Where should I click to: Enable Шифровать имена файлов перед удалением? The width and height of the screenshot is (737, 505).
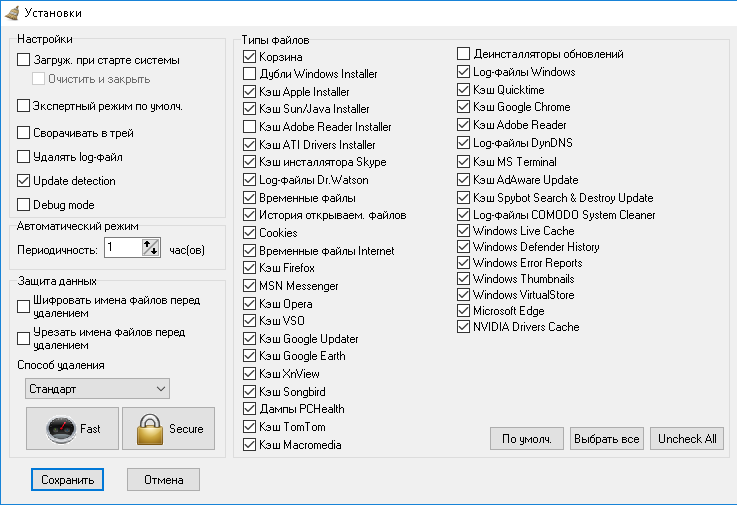[24, 307]
